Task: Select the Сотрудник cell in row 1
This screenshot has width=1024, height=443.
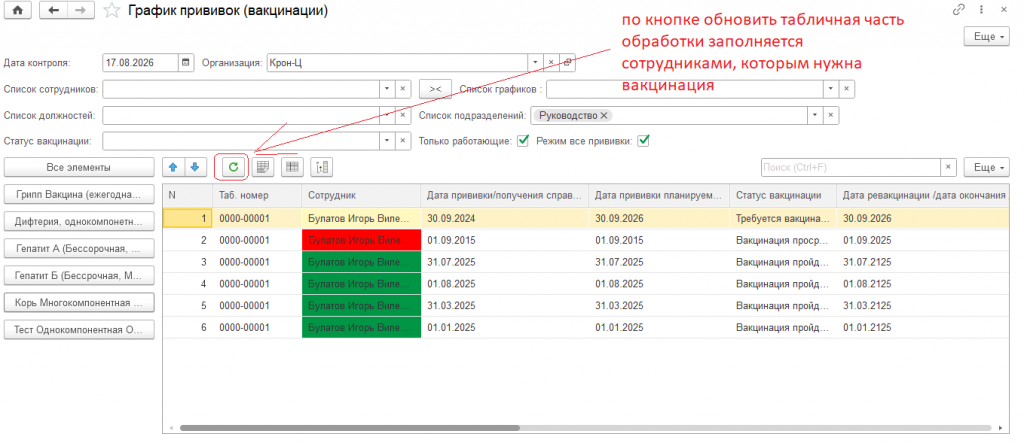Action: pyautogui.click(x=361, y=218)
